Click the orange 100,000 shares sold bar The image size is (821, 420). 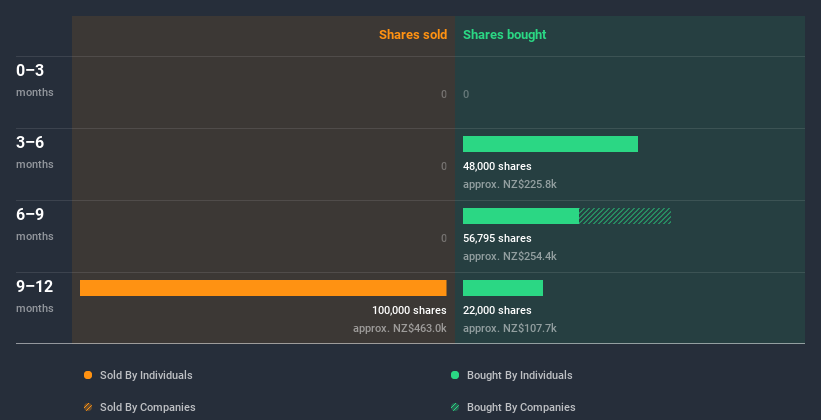(263, 288)
